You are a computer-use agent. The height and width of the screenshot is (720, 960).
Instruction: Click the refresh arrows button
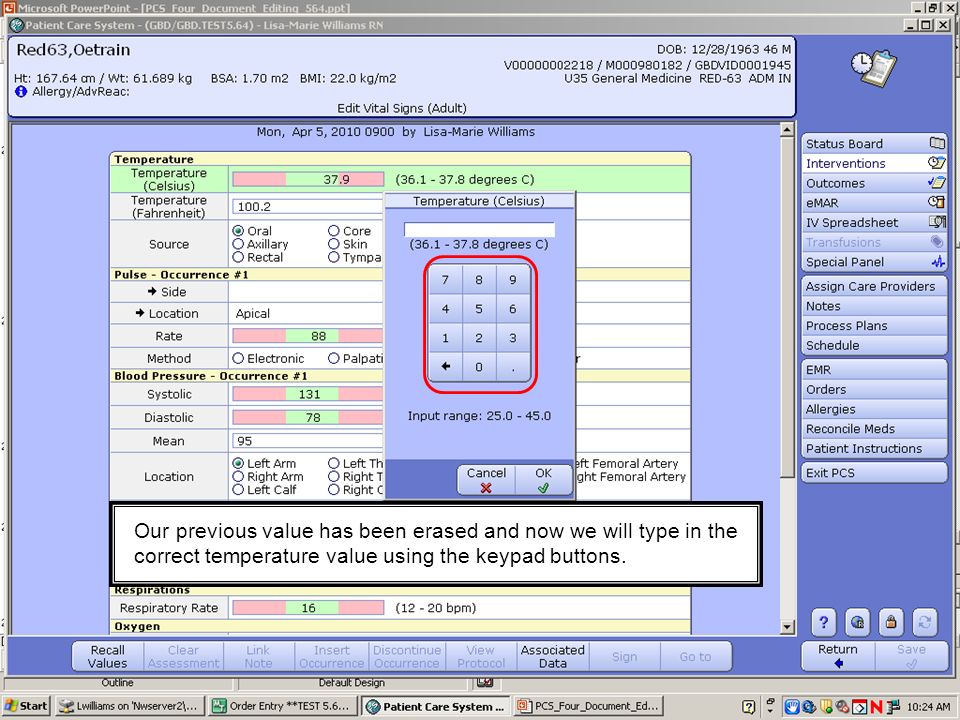pyautogui.click(x=924, y=623)
